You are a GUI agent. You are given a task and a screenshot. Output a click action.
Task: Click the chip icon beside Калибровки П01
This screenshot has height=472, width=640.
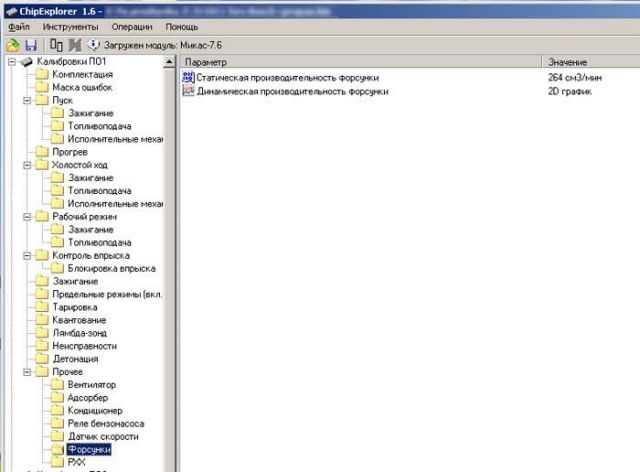click(x=25, y=62)
